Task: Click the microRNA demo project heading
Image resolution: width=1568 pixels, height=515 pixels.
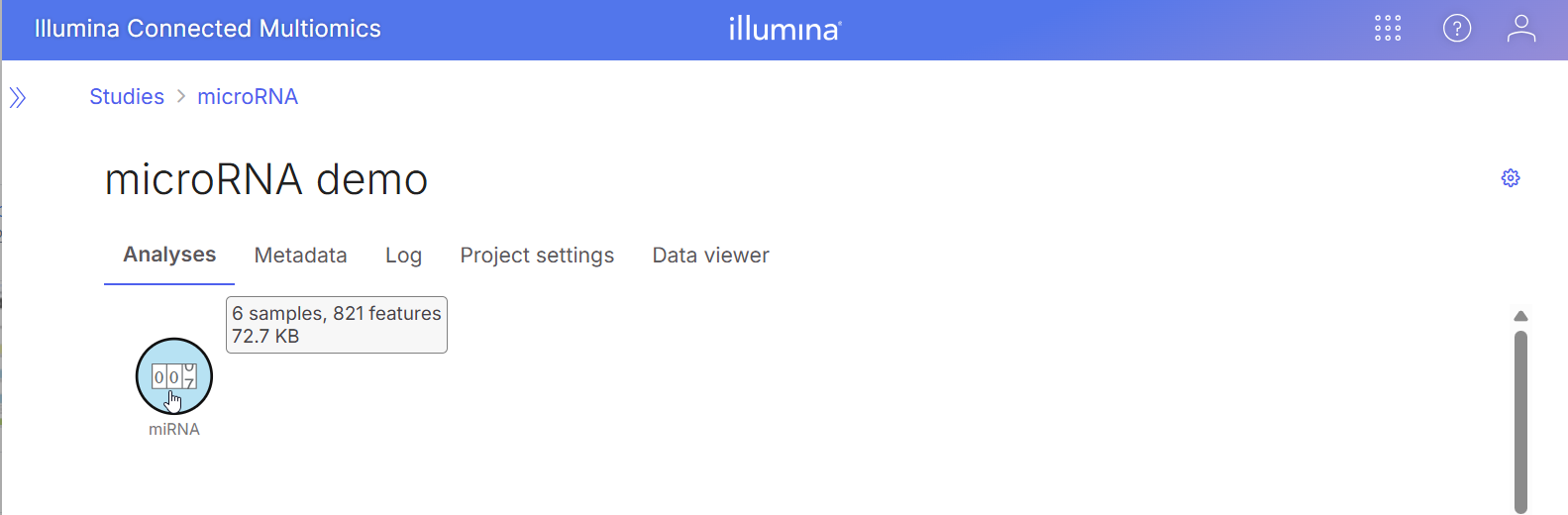Action: pyautogui.click(x=266, y=180)
